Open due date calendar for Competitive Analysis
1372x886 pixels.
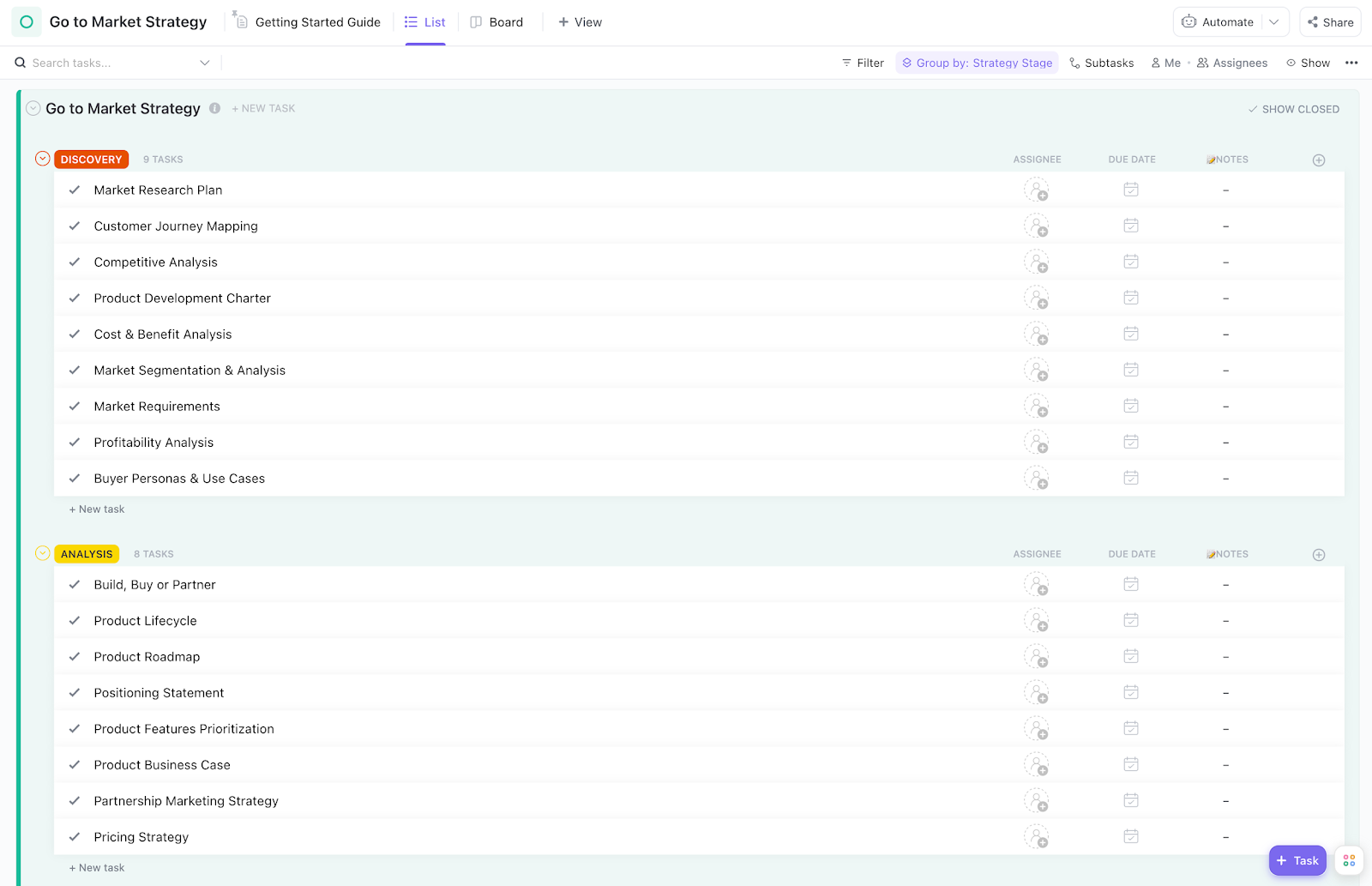(1131, 262)
